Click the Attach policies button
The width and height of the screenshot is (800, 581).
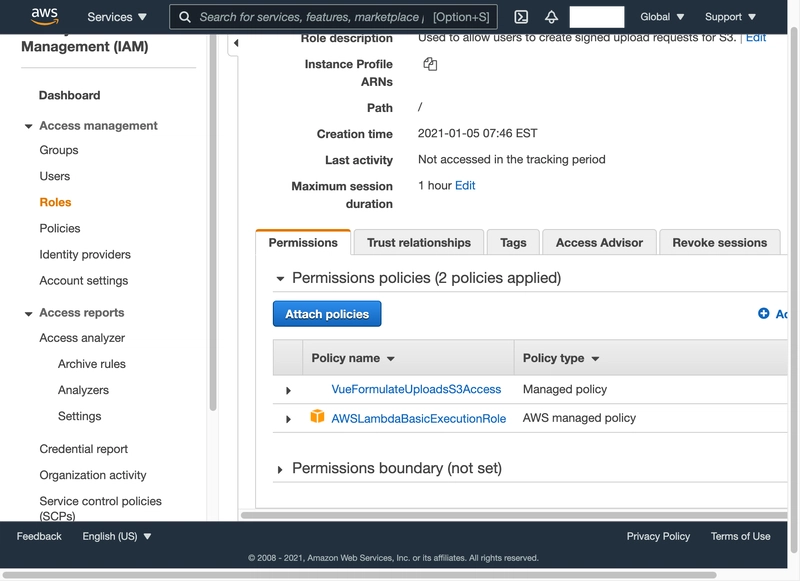point(327,314)
